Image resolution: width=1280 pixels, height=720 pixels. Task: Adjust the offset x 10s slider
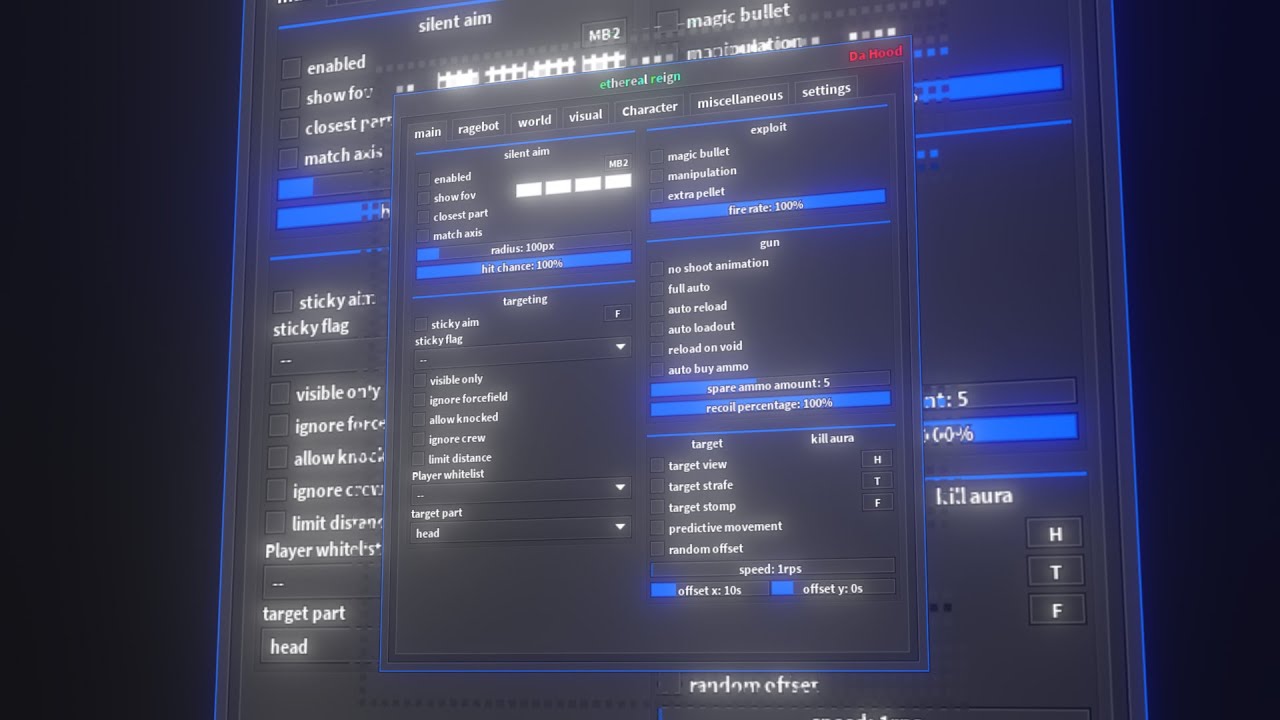708,590
